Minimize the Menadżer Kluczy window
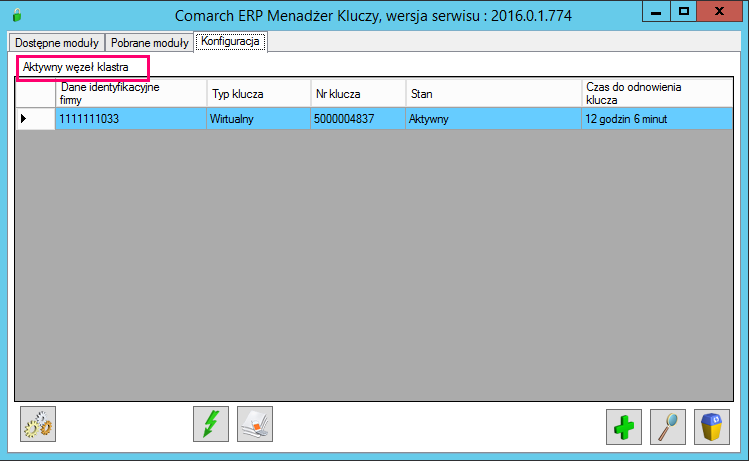The image size is (749, 461). [656, 11]
